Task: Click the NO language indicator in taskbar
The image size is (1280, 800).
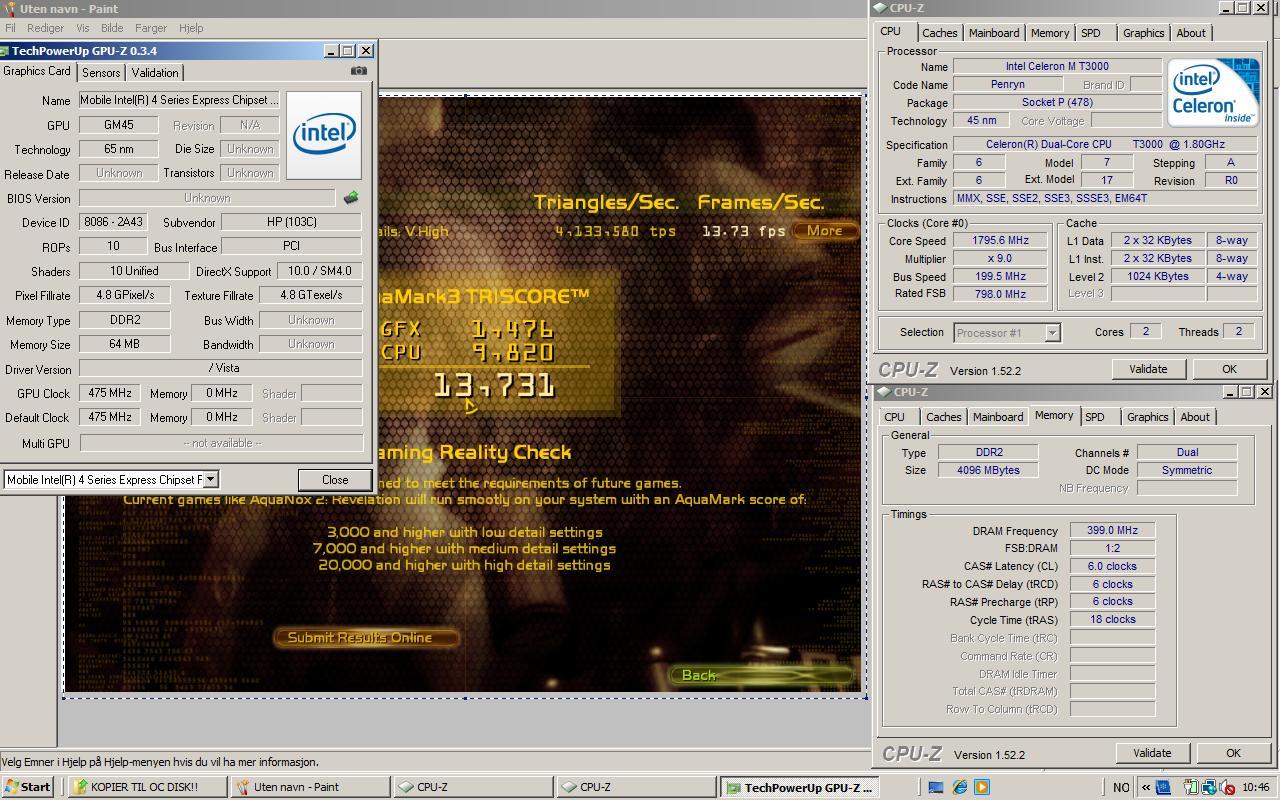Action: pos(1121,787)
